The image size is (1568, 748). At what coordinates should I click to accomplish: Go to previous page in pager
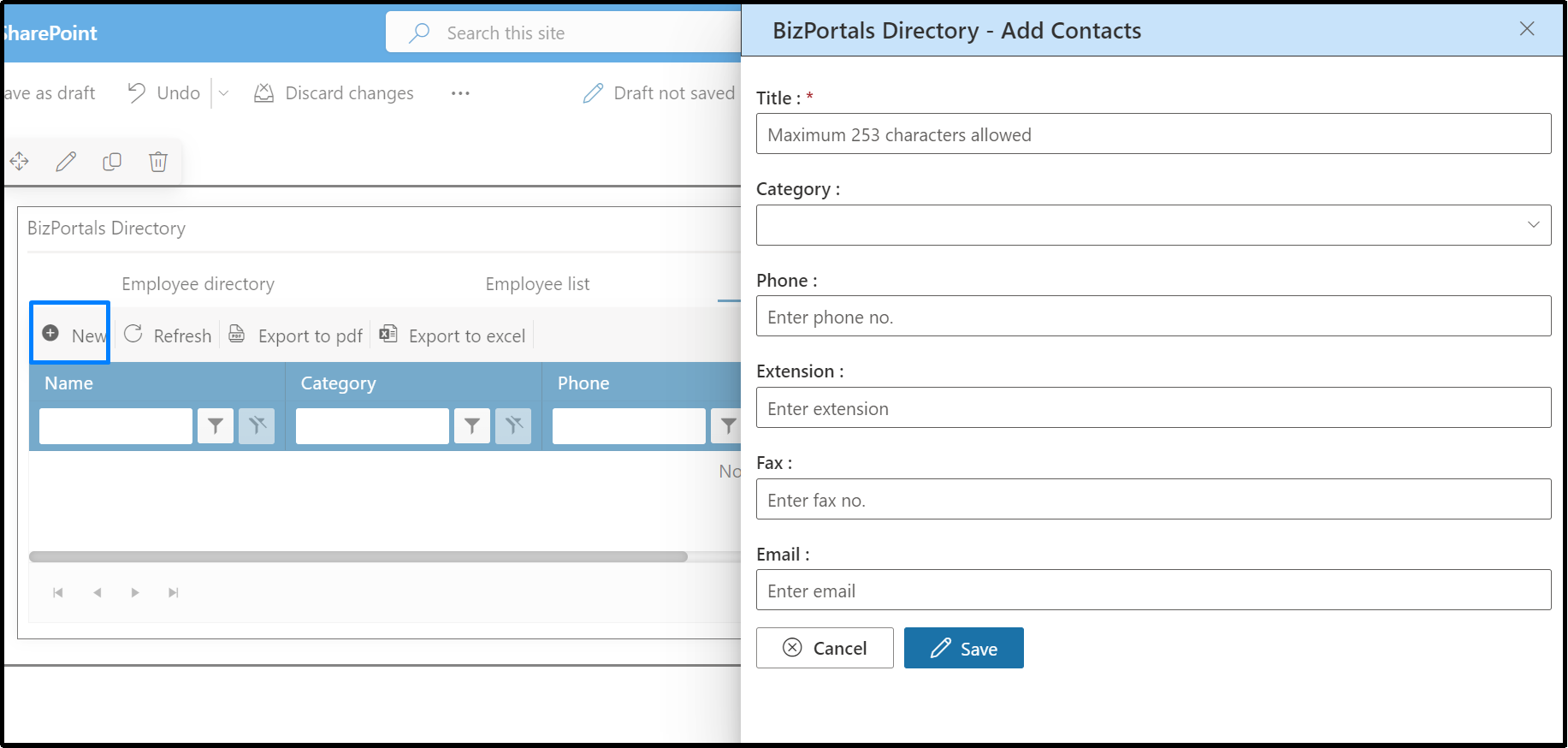click(x=97, y=592)
